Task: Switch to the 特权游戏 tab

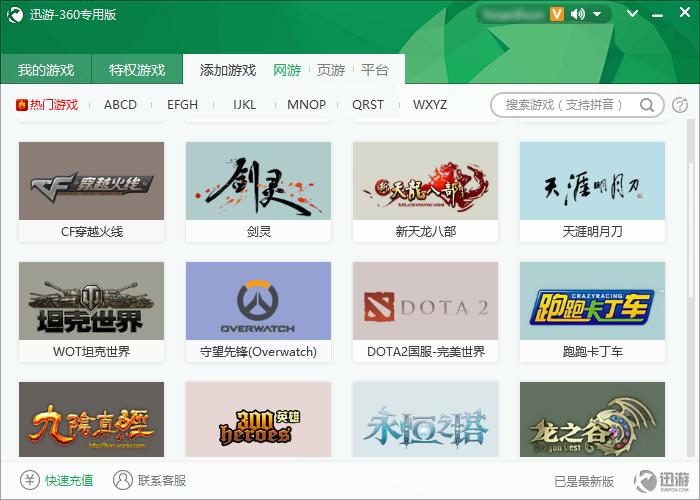Action: (x=137, y=70)
